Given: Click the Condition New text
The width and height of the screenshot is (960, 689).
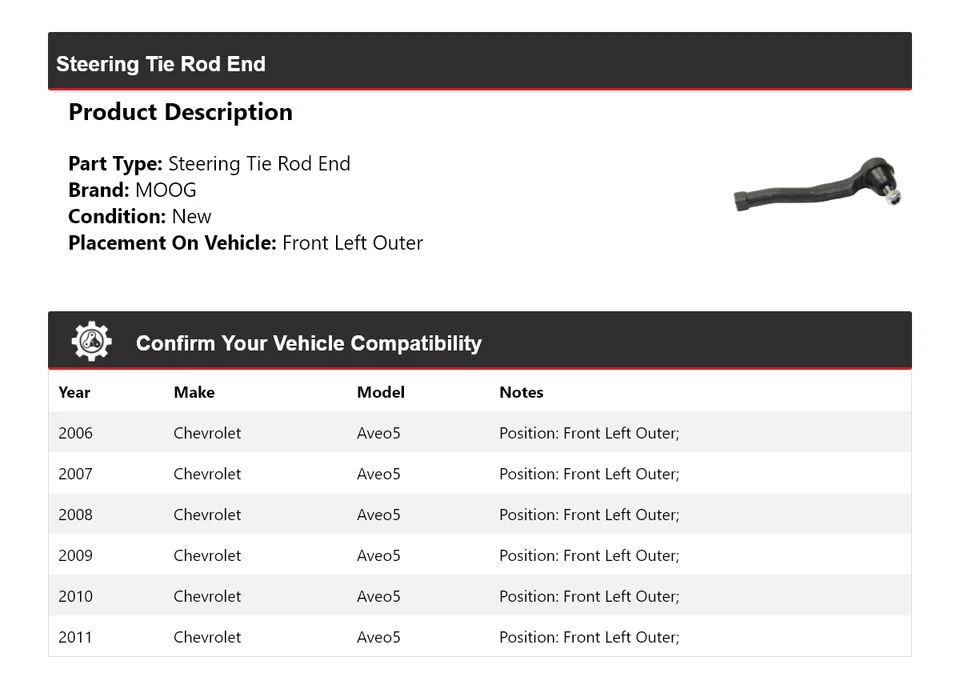Looking at the screenshot, I should [x=191, y=216].
